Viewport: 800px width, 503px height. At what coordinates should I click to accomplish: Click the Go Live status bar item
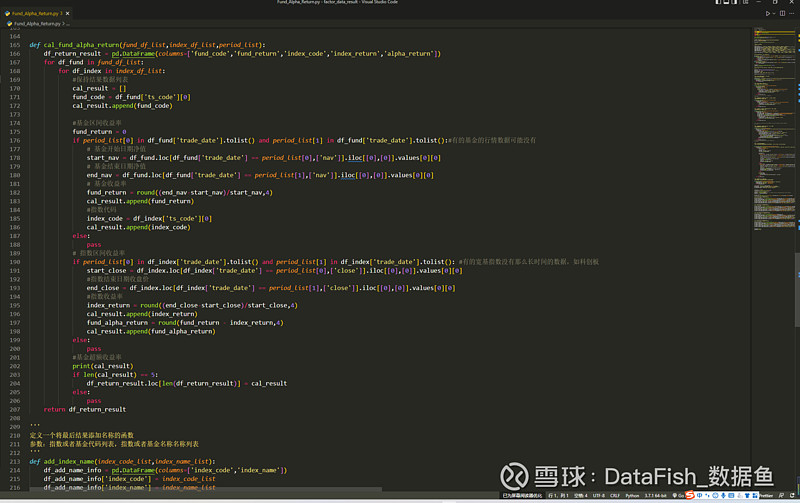(x=678, y=495)
